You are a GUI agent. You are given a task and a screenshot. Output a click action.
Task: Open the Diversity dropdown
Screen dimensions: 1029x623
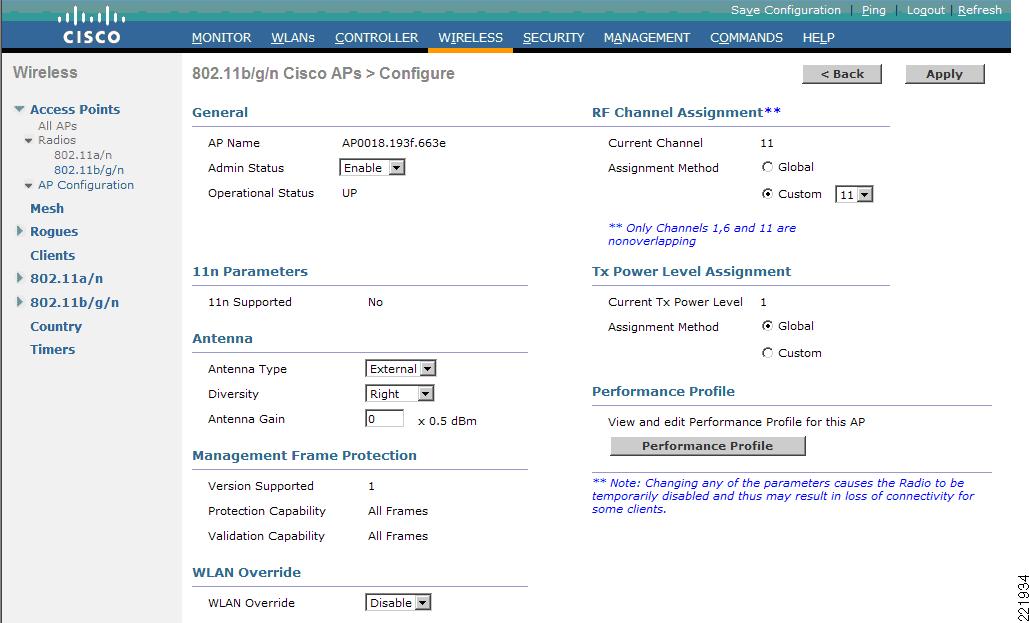(x=400, y=394)
